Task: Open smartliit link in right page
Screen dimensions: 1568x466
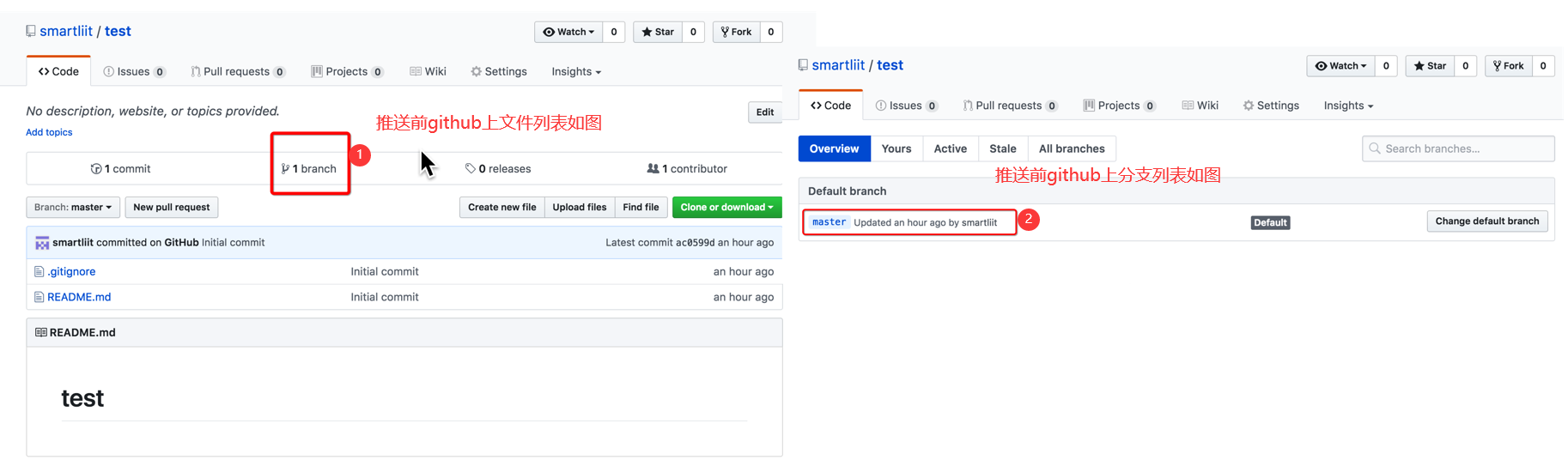Action: (838, 65)
